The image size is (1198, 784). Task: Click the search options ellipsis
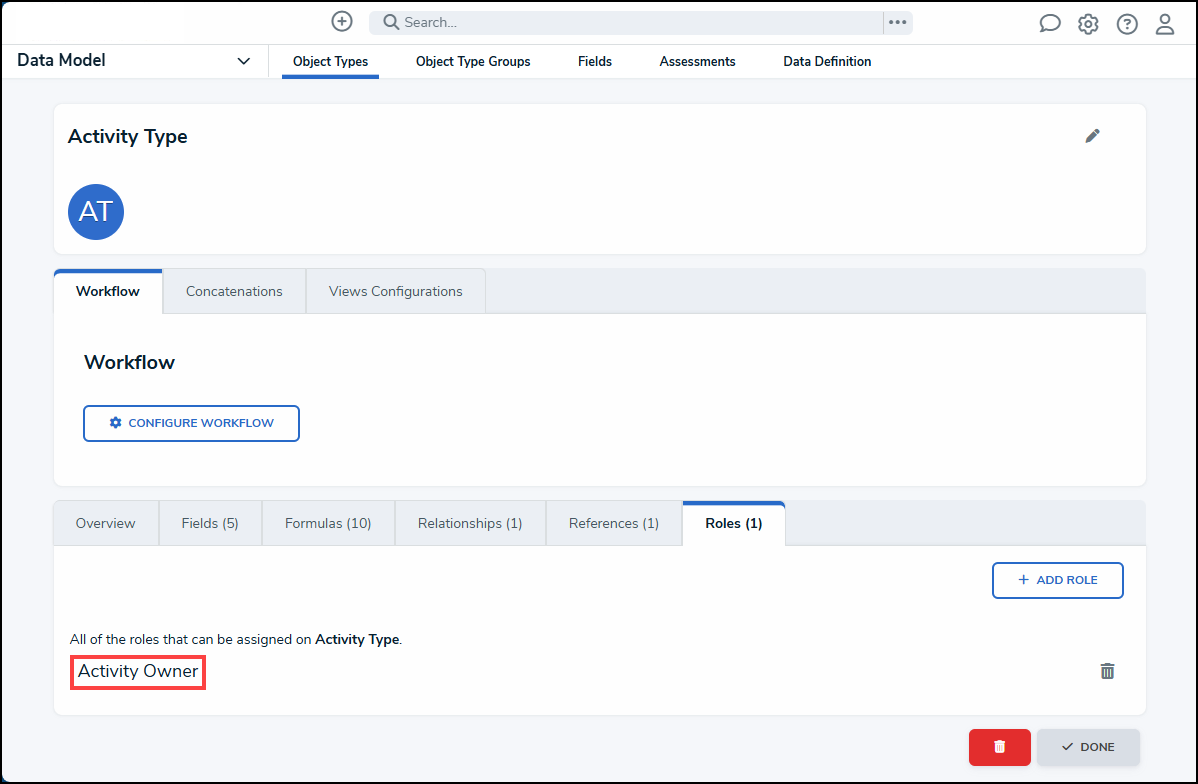(x=897, y=22)
